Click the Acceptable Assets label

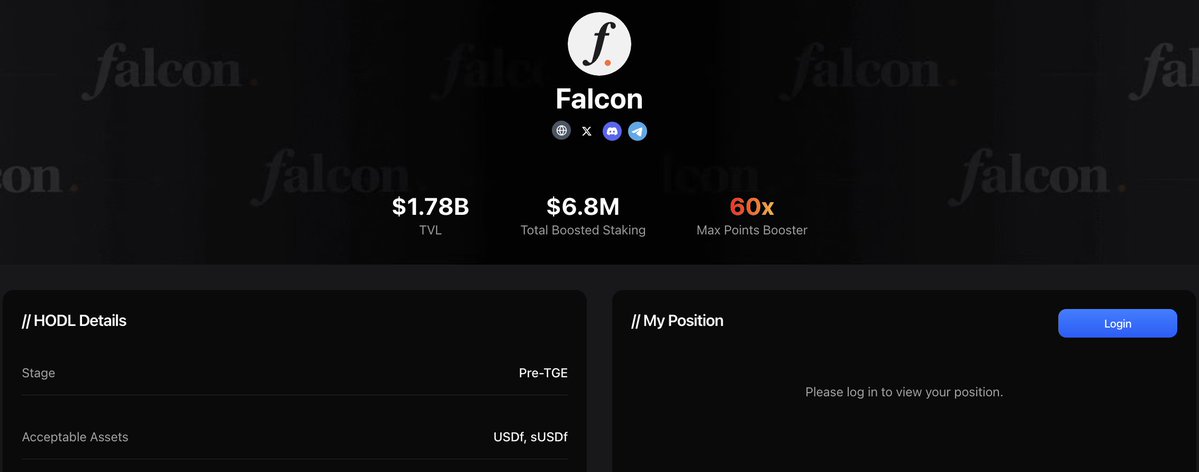(75, 437)
